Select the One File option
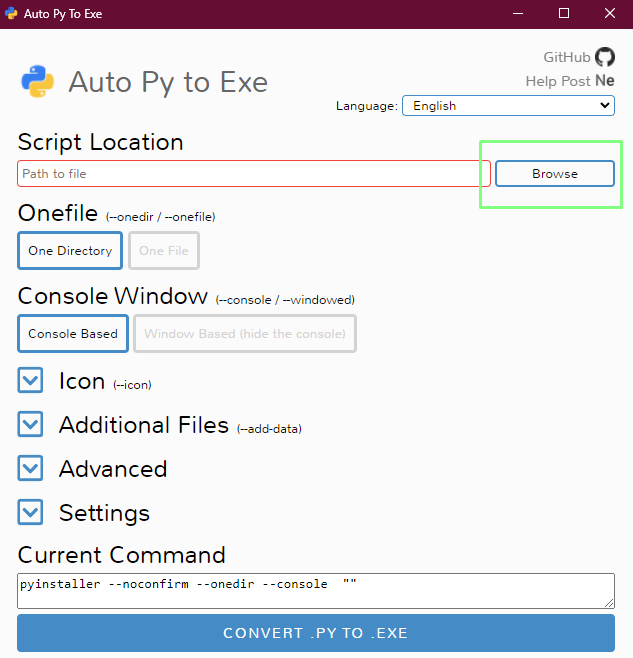633x658 pixels. (164, 251)
